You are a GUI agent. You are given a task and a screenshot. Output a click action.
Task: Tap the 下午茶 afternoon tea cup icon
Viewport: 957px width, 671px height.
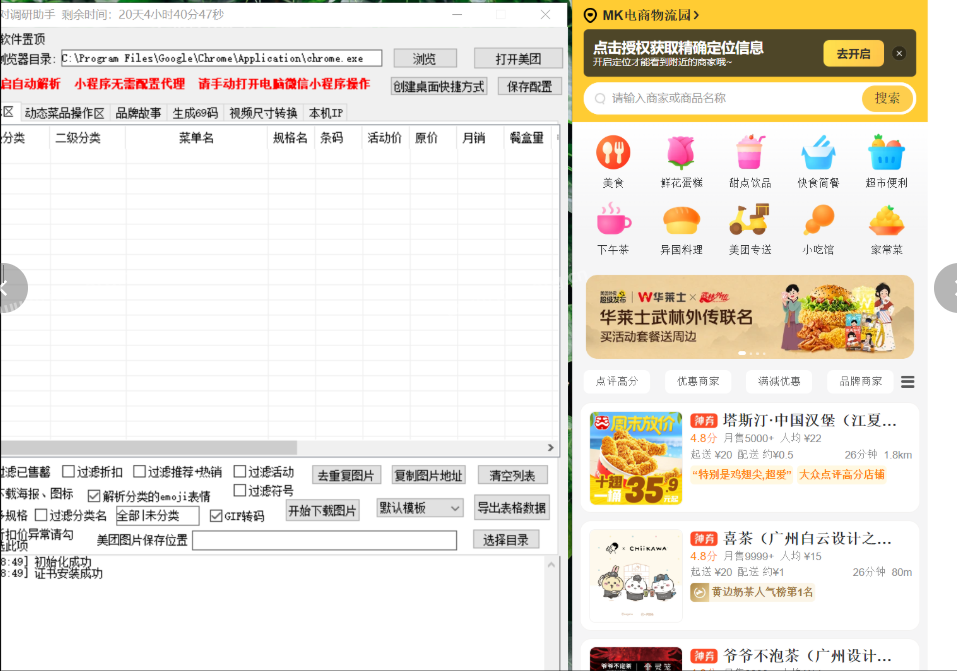(613, 219)
